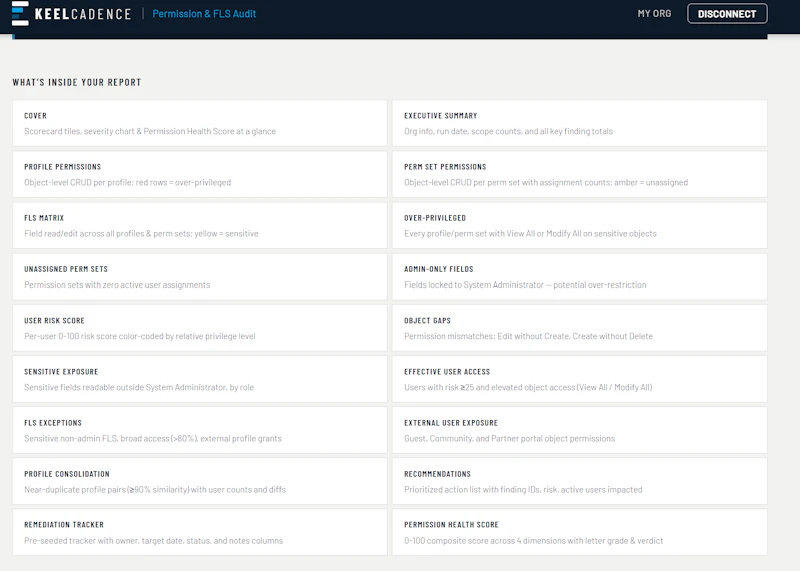Click text 'Users with risk ≥25 and elevated object access'
The width and height of the screenshot is (800, 571).
click(x=490, y=387)
